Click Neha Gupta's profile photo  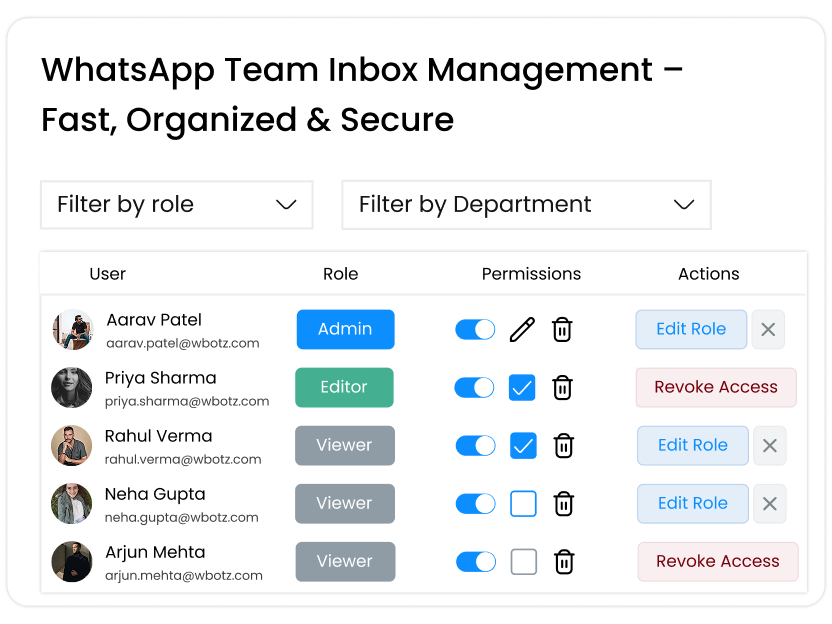[72, 504]
